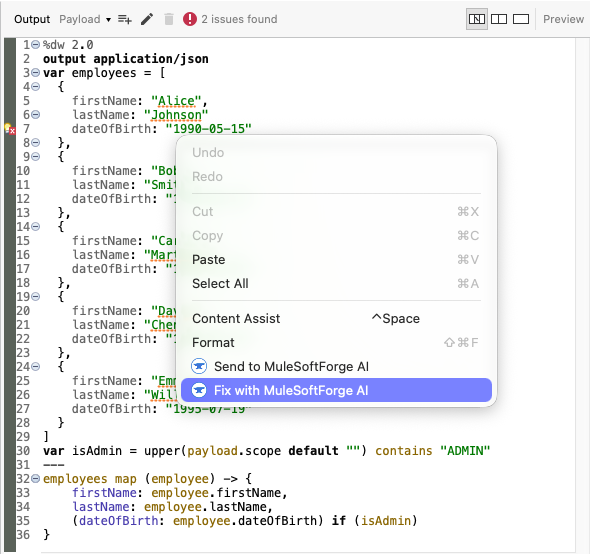Choose Select All from the context menu

coord(336,283)
